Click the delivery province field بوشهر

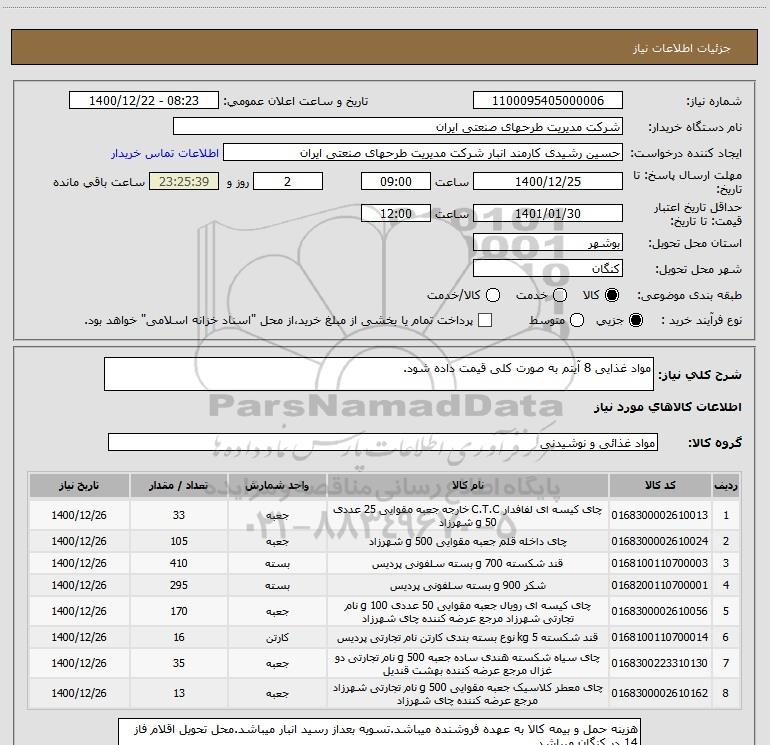(548, 243)
